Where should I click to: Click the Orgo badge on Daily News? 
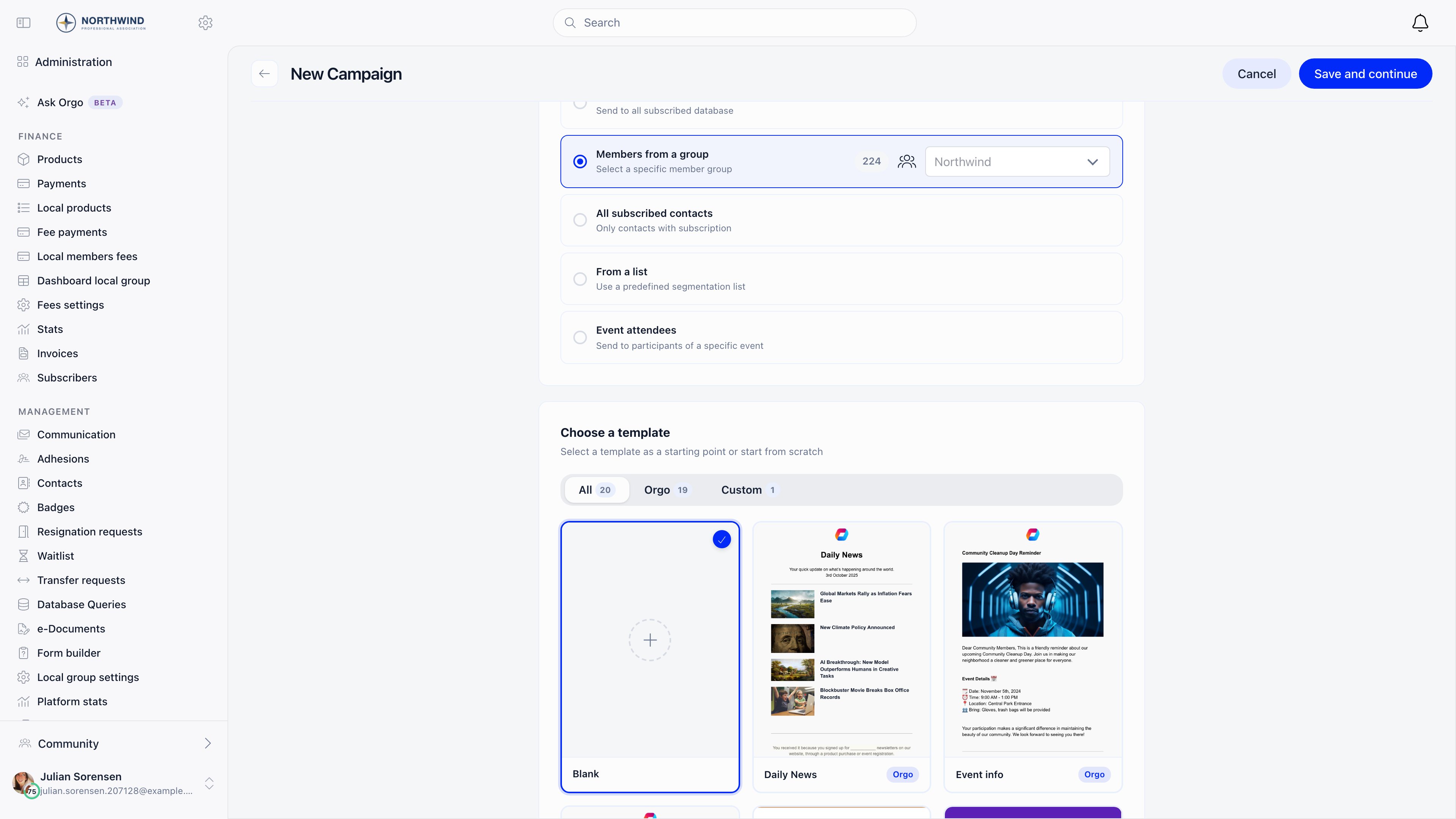point(903,774)
